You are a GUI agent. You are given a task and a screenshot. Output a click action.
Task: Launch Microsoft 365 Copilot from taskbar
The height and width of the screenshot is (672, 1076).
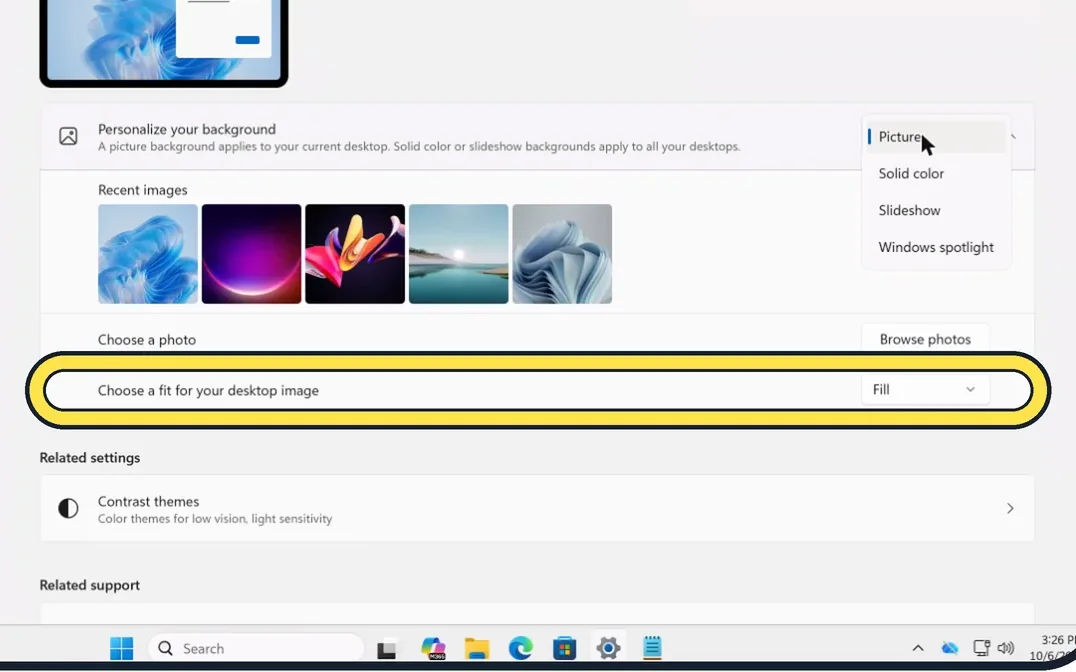click(x=433, y=648)
